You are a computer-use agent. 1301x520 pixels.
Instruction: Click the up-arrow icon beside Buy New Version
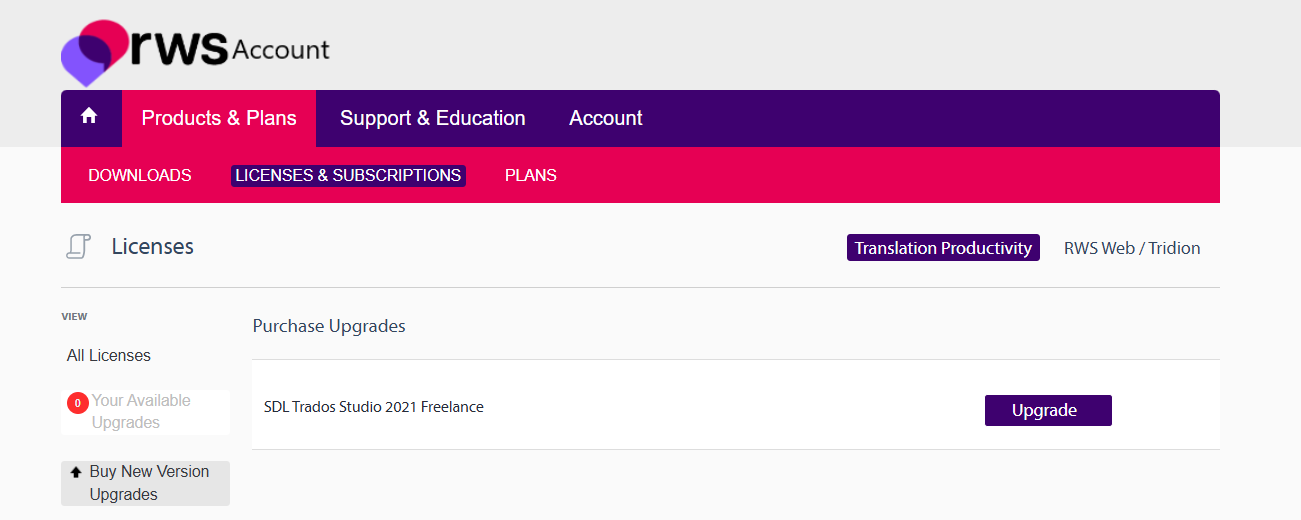click(76, 472)
